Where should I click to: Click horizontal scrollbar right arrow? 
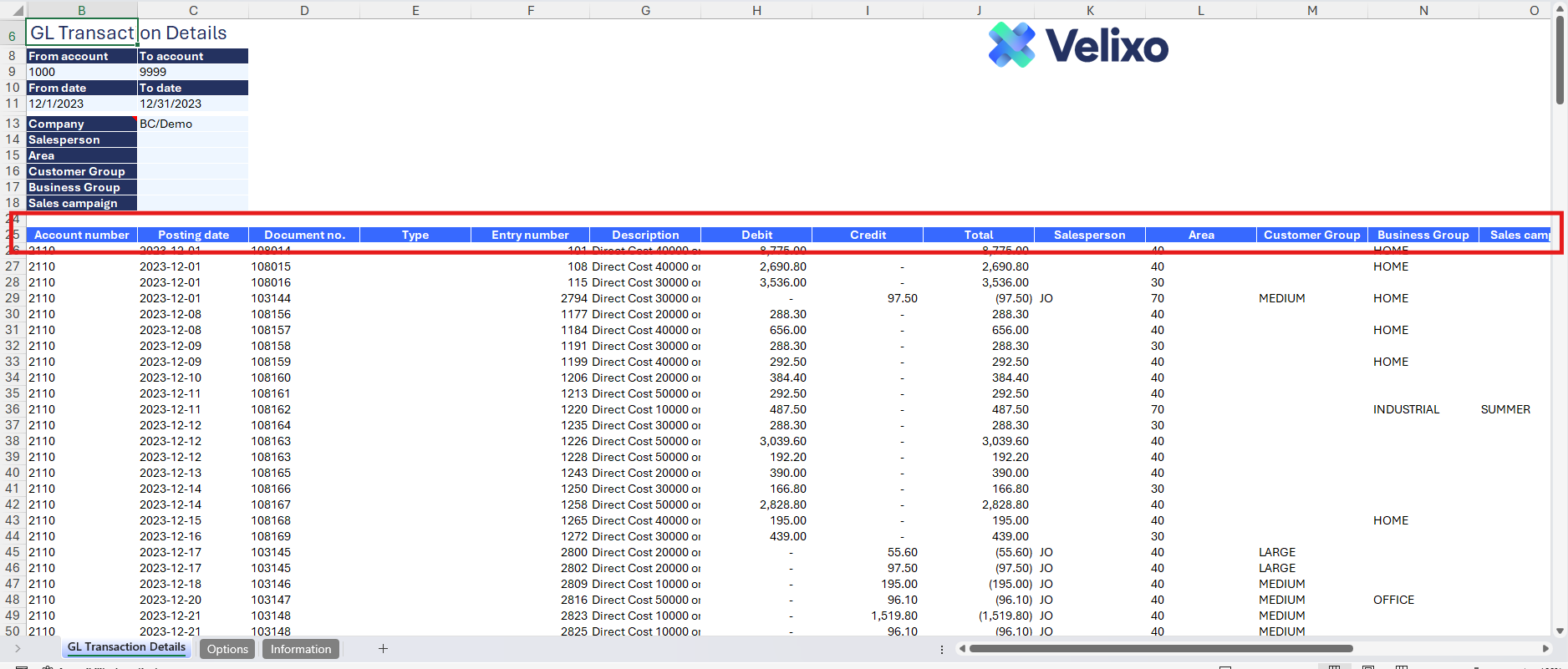click(1545, 649)
